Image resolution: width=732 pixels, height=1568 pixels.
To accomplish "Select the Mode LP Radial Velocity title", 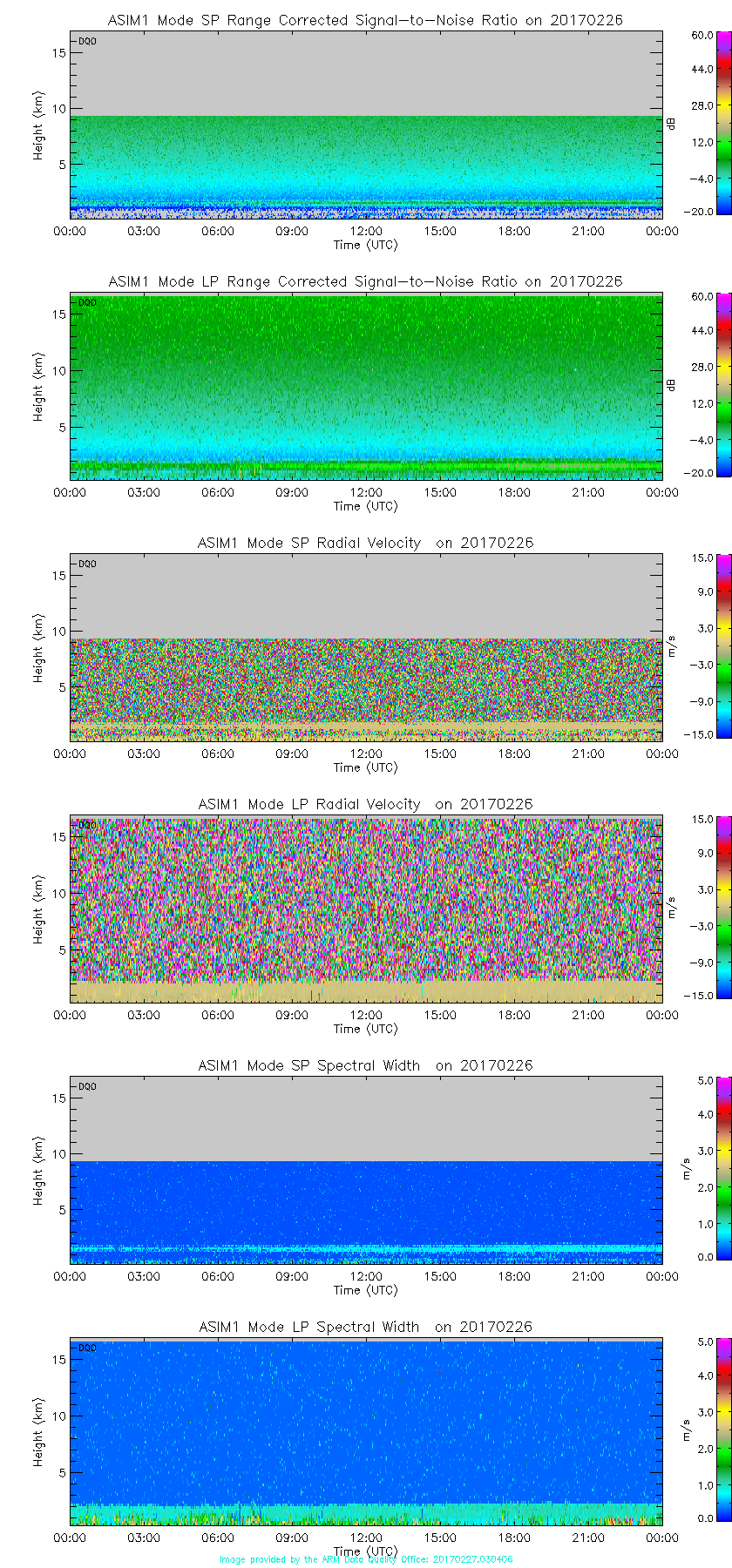I will (365, 804).
